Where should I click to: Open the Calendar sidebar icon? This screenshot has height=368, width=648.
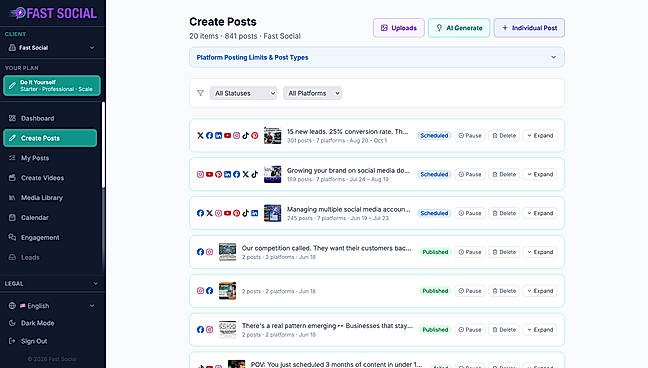(x=12, y=217)
